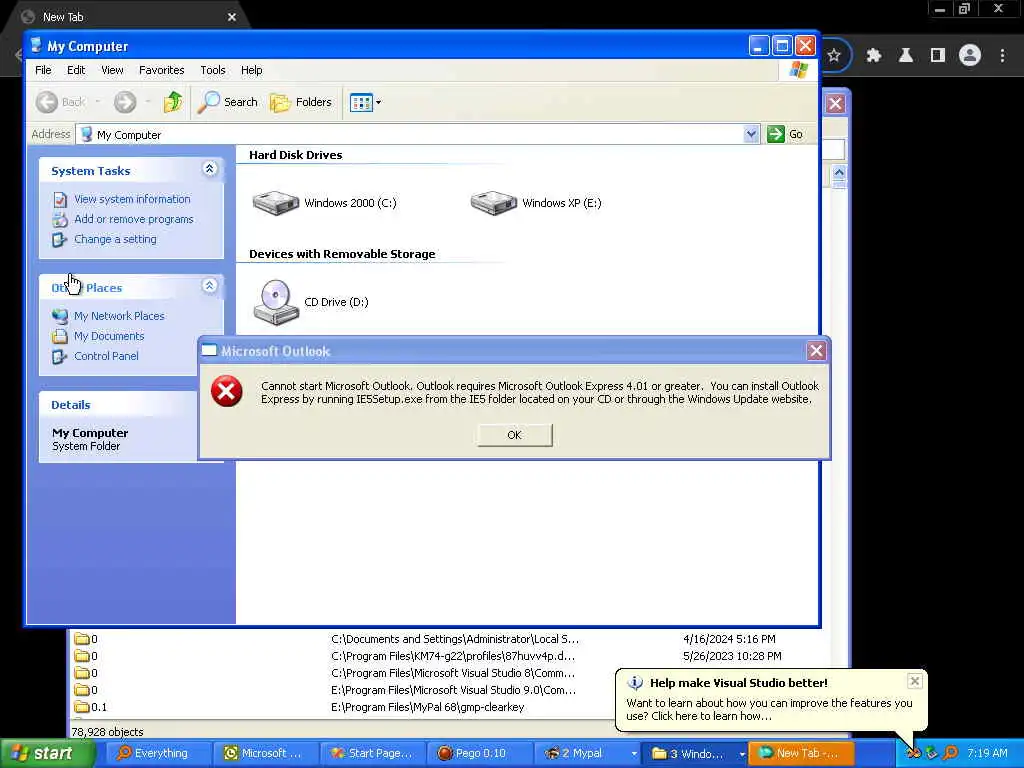Screen dimensions: 1024x768
Task: Click the Forward arrow toolbar icon
Action: point(125,102)
